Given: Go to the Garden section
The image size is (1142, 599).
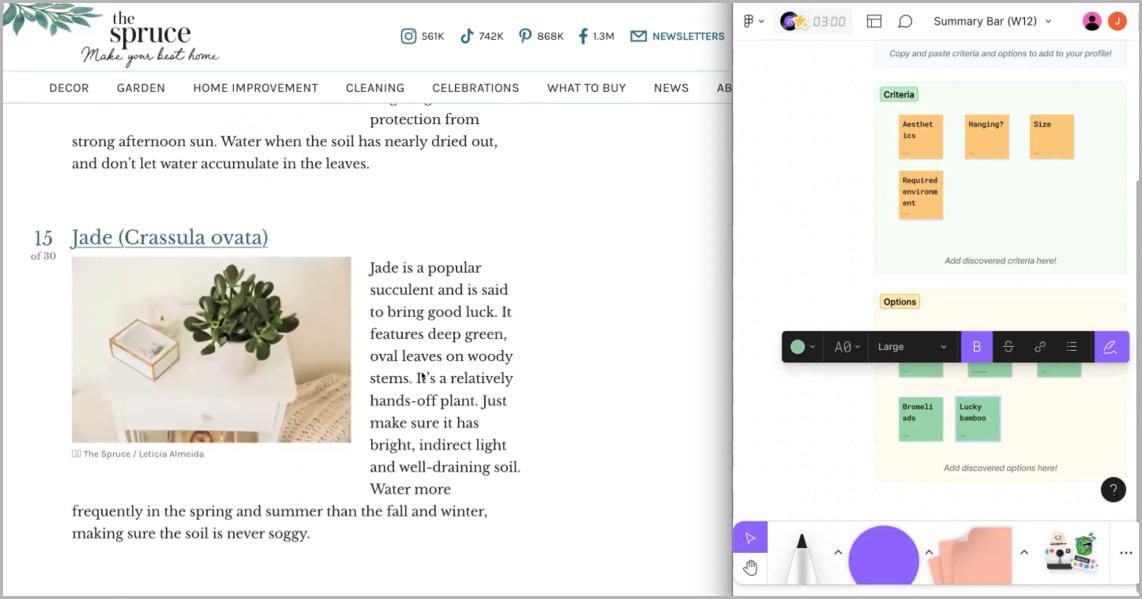Looking at the screenshot, I should (141, 88).
